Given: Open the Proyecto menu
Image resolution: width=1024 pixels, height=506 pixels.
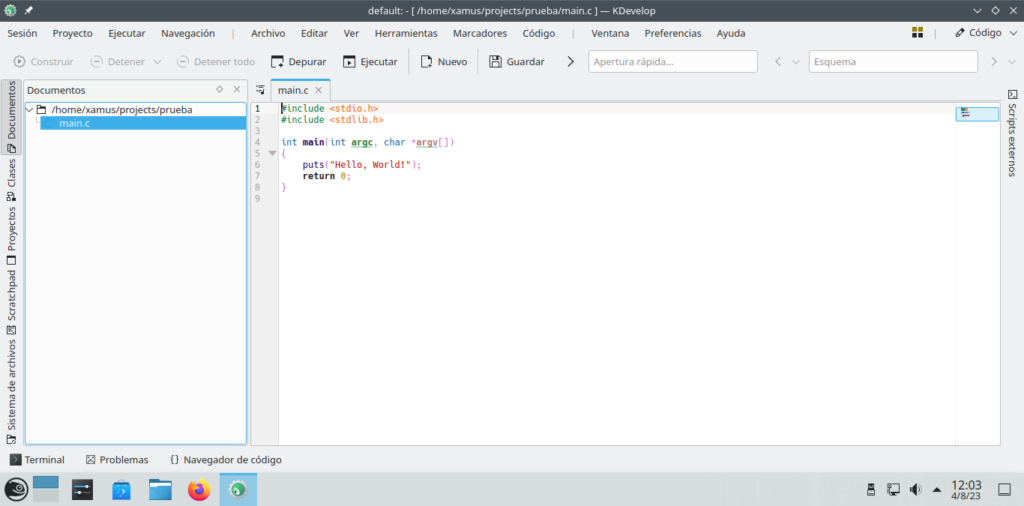Looking at the screenshot, I should tap(72, 33).
